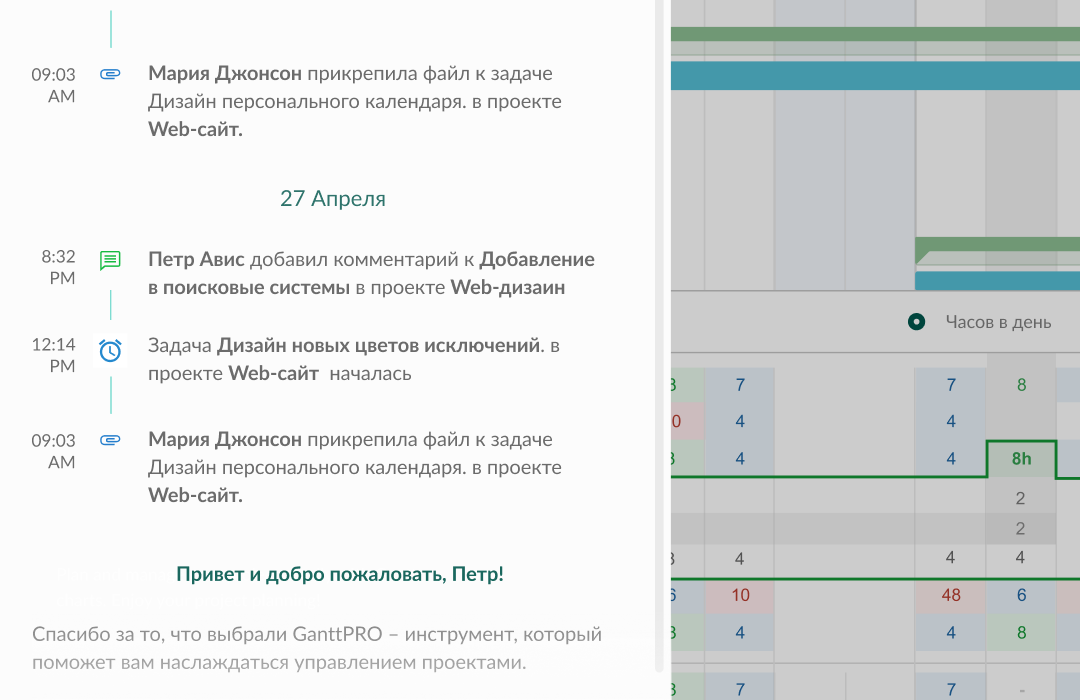This screenshot has height=700, width=1080.
Task: Click the 12:14 PM timestamp
Action: pyautogui.click(x=54, y=356)
